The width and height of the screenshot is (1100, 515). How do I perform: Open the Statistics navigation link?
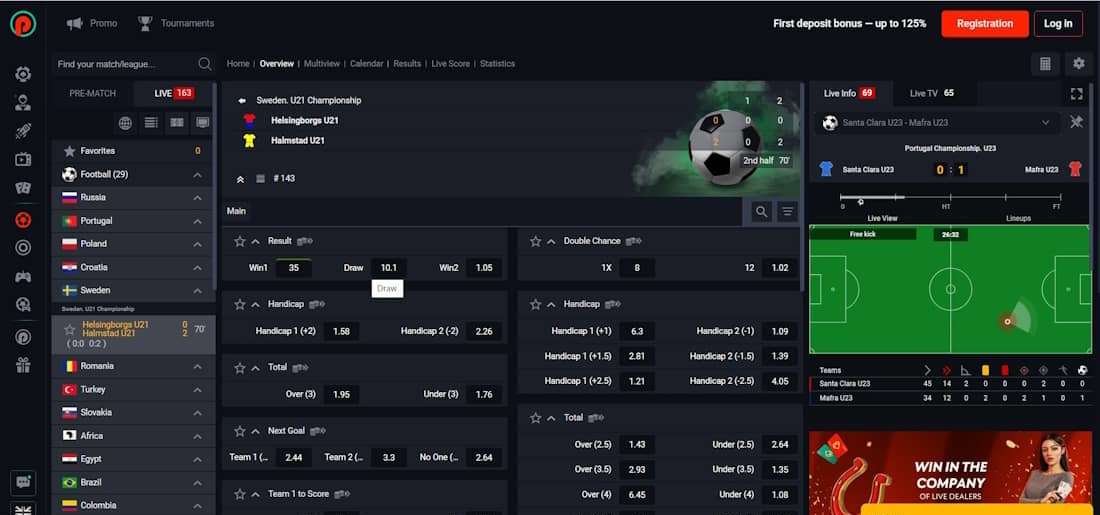(497, 64)
